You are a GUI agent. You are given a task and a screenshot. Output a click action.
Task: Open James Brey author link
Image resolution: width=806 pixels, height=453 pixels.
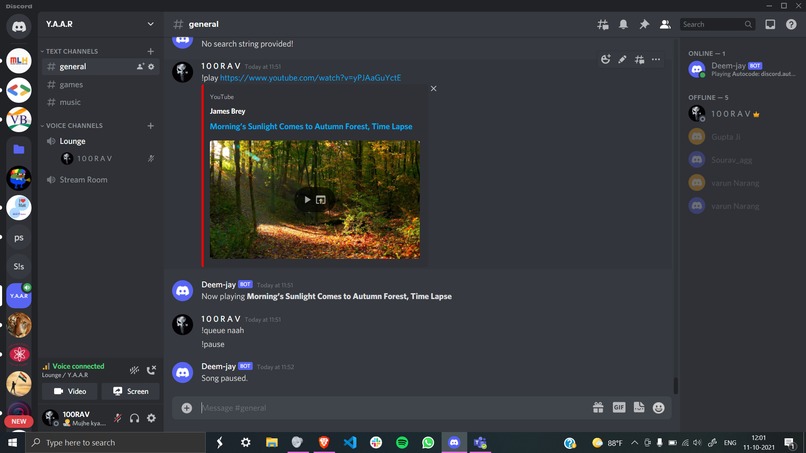pyautogui.click(x=227, y=111)
